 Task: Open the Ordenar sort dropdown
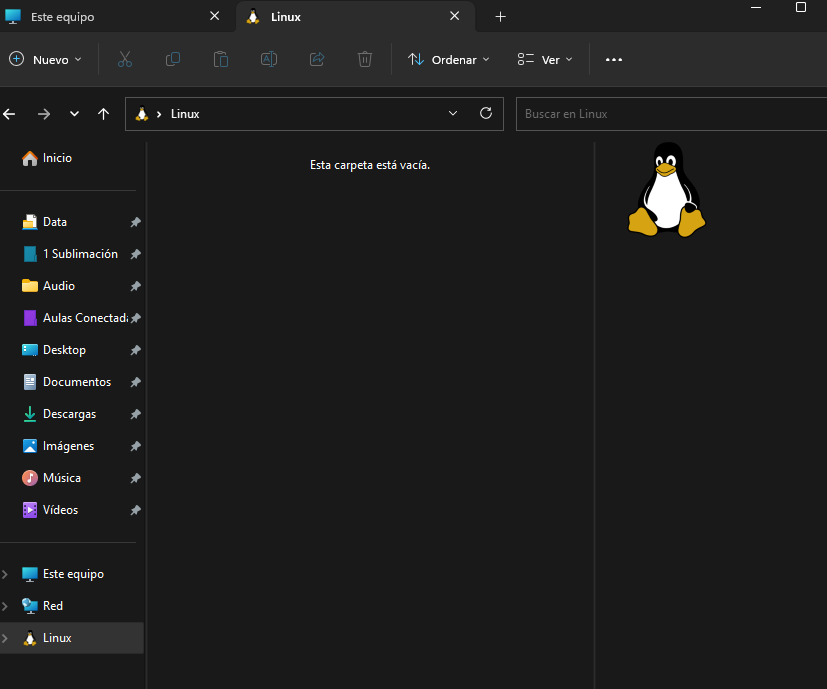point(449,60)
